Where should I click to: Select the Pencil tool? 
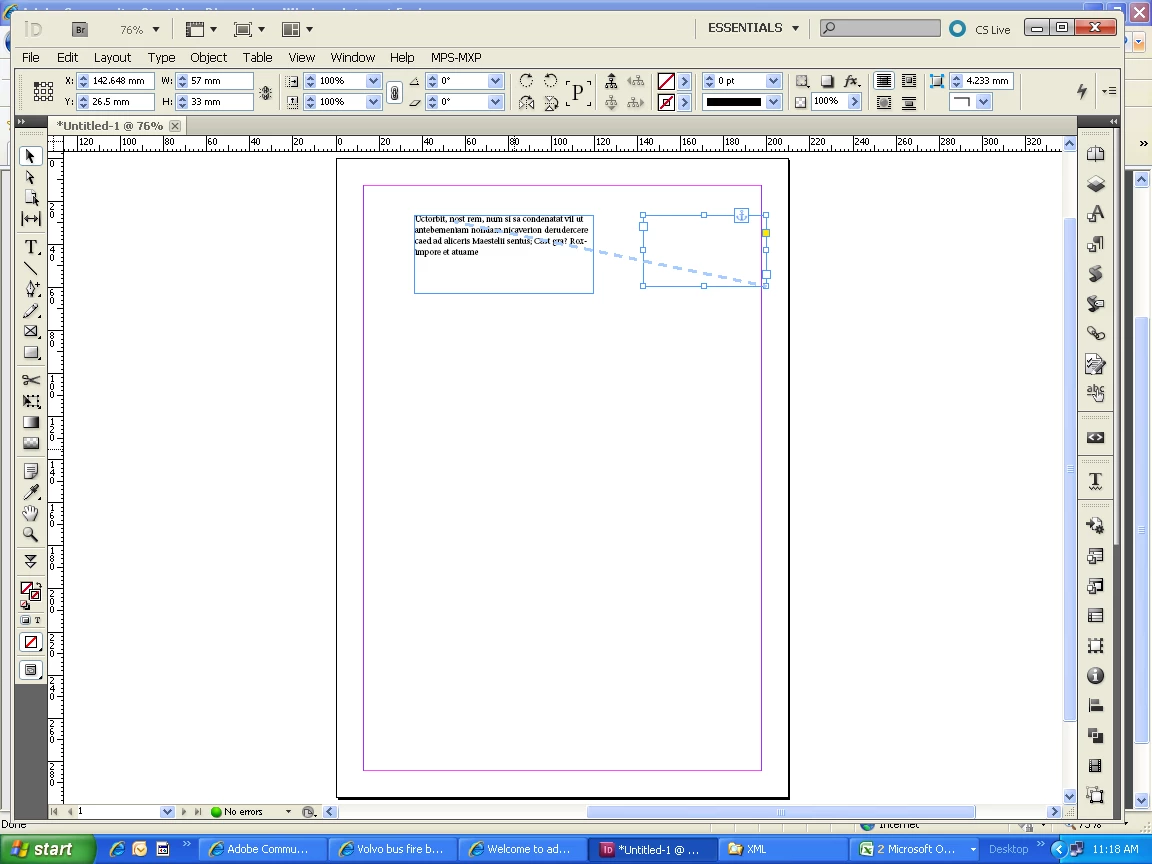[30, 311]
